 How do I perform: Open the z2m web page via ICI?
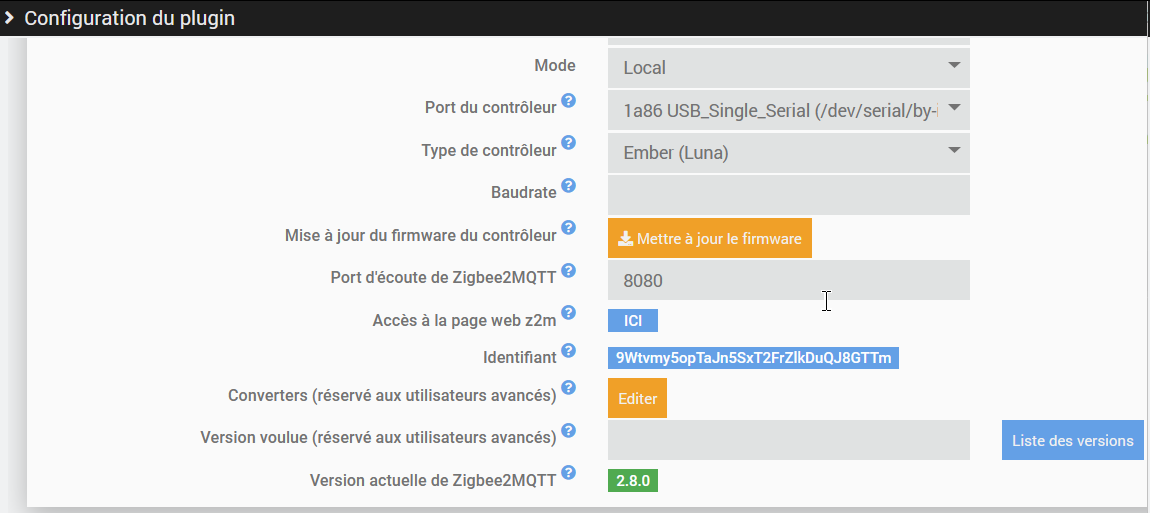tap(632, 321)
